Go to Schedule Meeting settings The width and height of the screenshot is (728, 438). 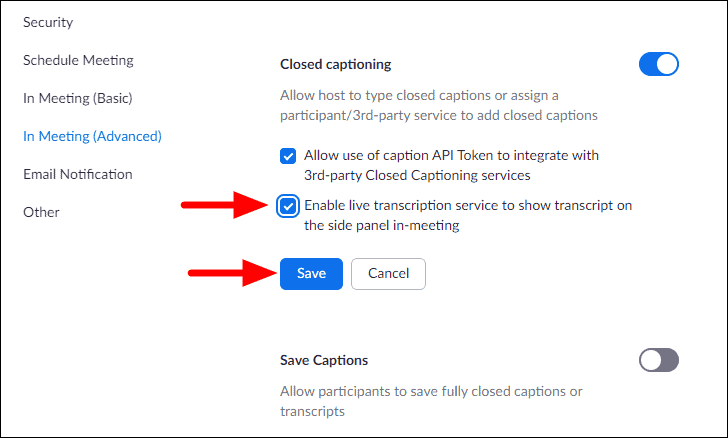click(78, 60)
